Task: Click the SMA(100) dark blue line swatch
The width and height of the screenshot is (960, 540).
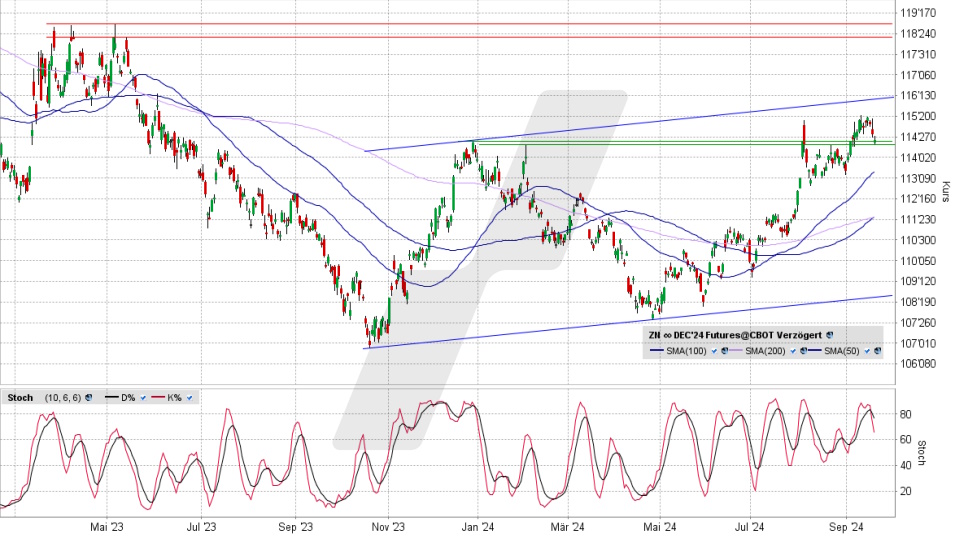Action: coord(657,350)
